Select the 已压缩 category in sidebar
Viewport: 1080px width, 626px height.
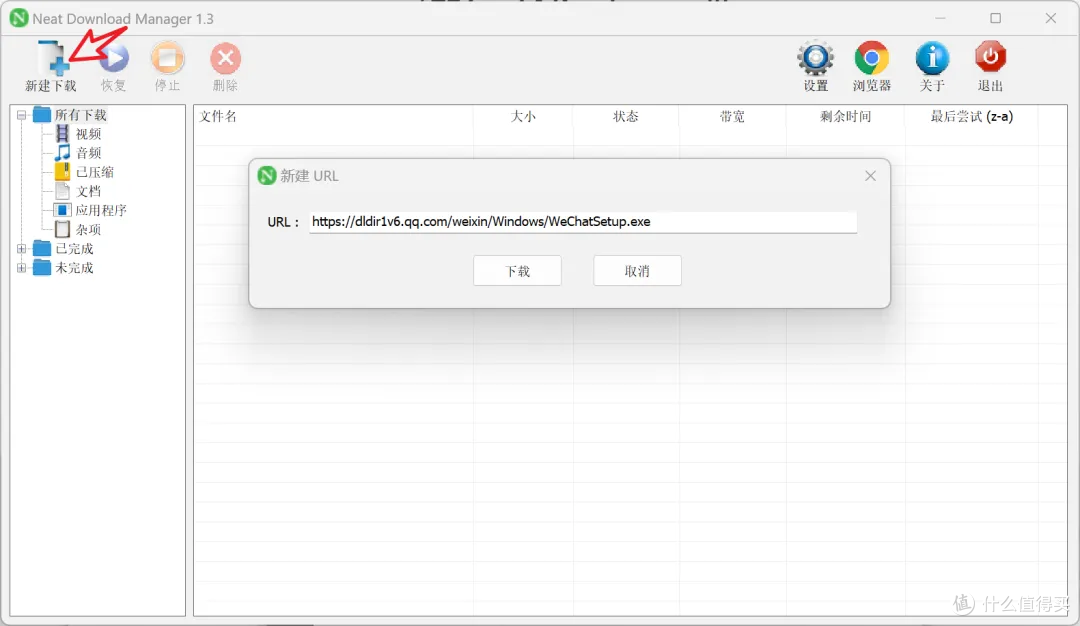coord(94,172)
